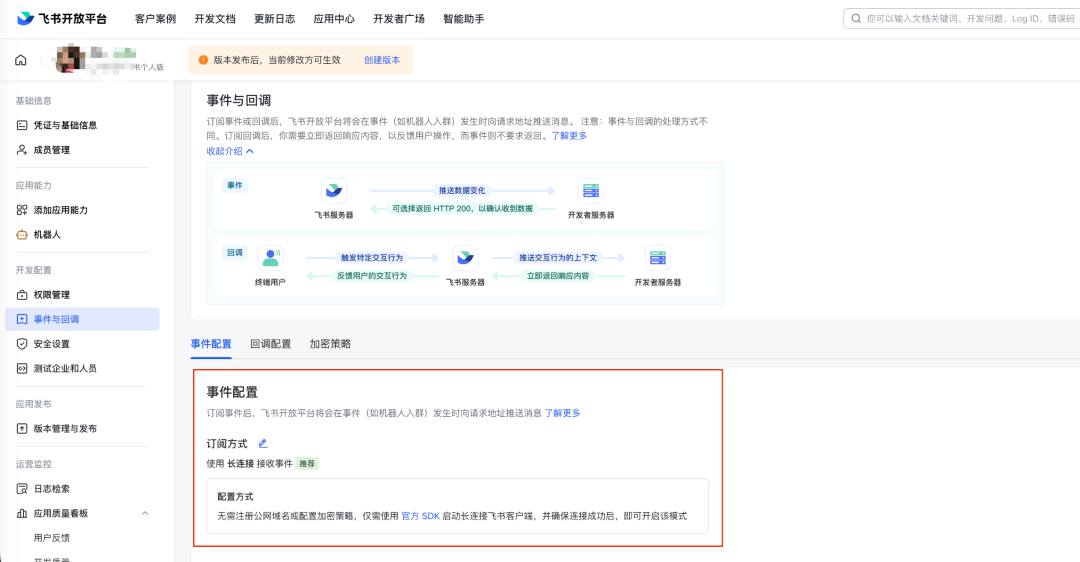Focus the documentation search field
Image resolution: width=1080 pixels, height=562 pixels.
pyautogui.click(x=962, y=19)
